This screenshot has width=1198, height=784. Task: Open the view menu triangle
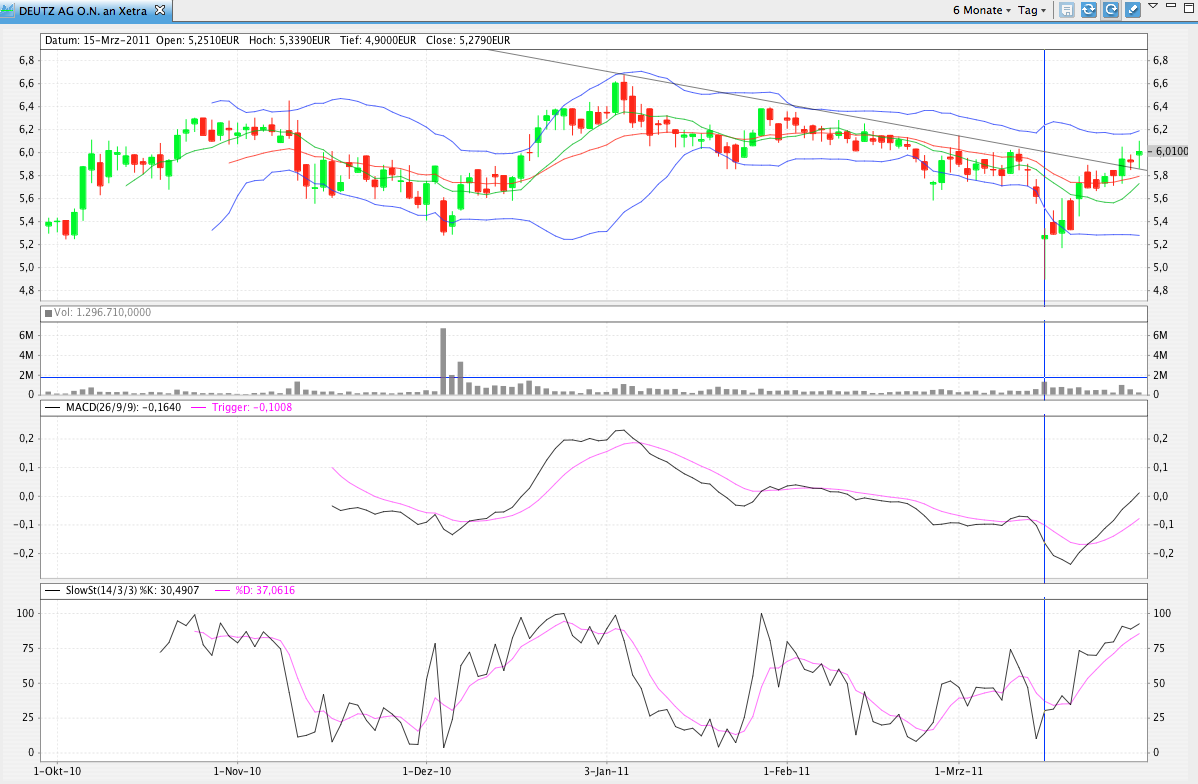click(x=1153, y=6)
